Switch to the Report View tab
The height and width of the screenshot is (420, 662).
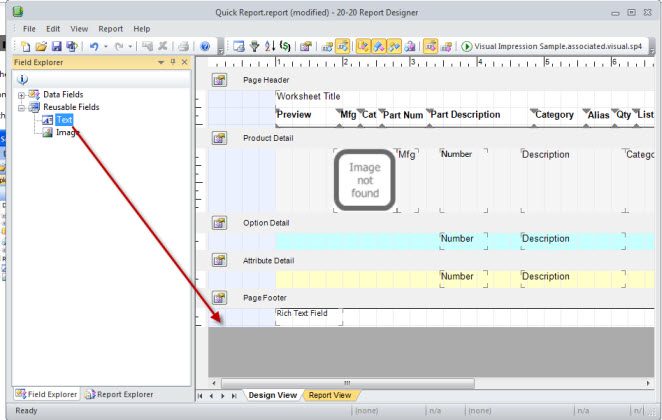click(329, 395)
